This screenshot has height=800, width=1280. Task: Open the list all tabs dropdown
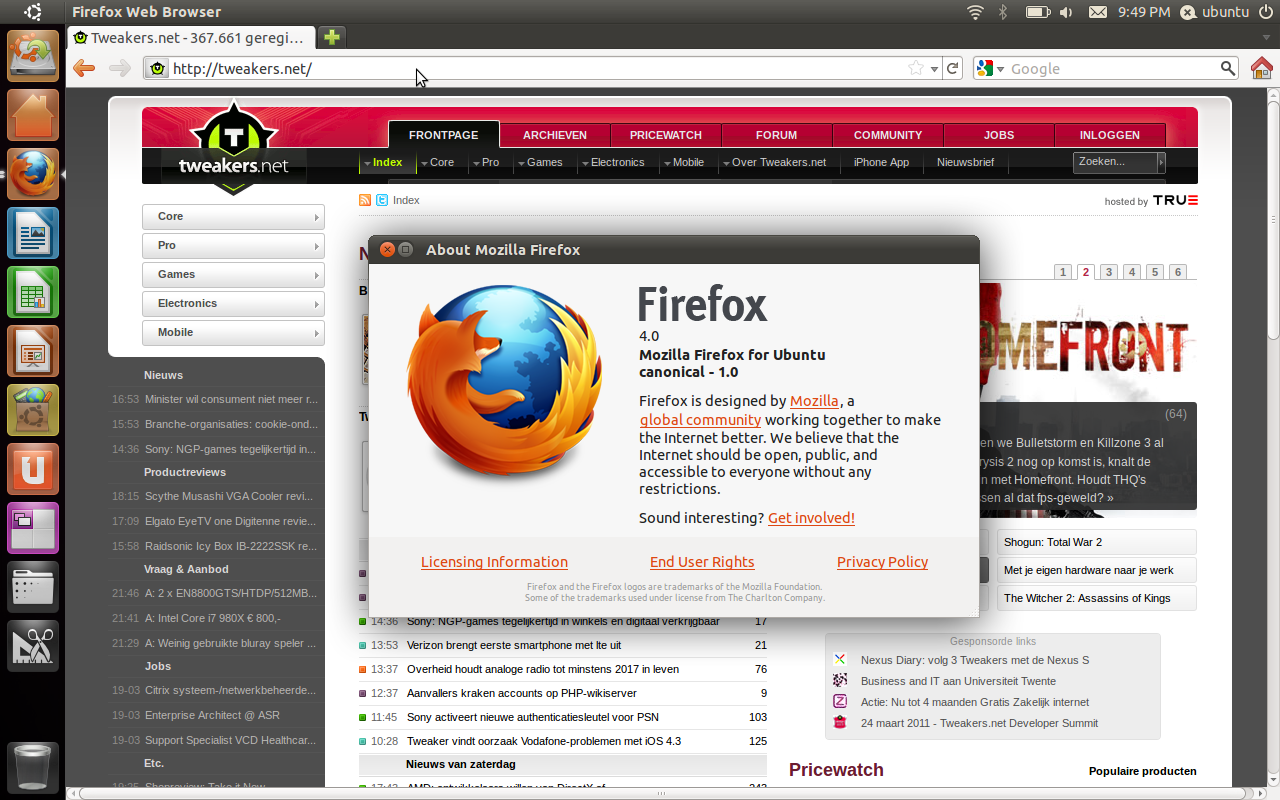(1267, 37)
